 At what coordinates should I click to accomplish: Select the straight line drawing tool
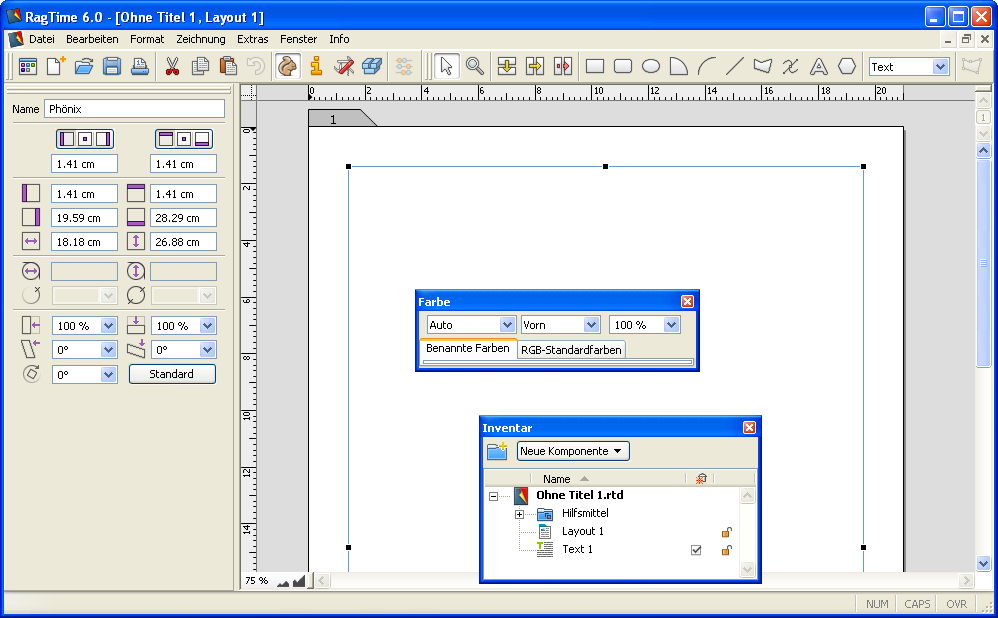pyautogui.click(x=734, y=67)
